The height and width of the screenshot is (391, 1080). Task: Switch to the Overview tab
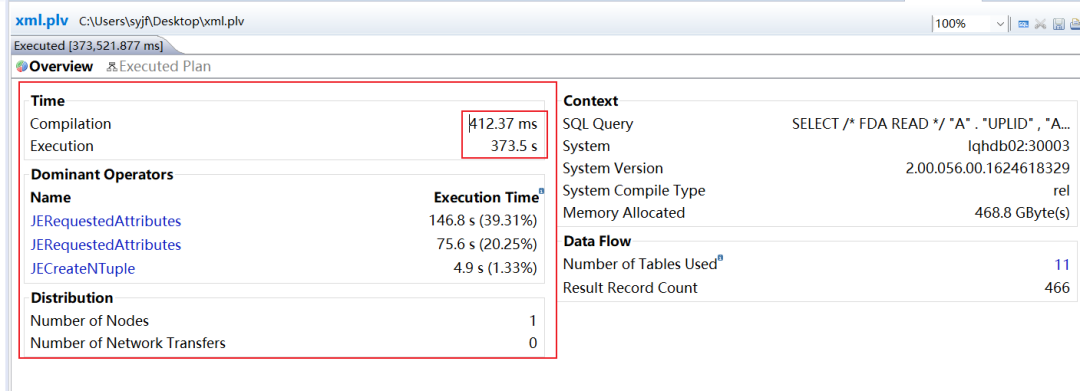[x=54, y=67]
